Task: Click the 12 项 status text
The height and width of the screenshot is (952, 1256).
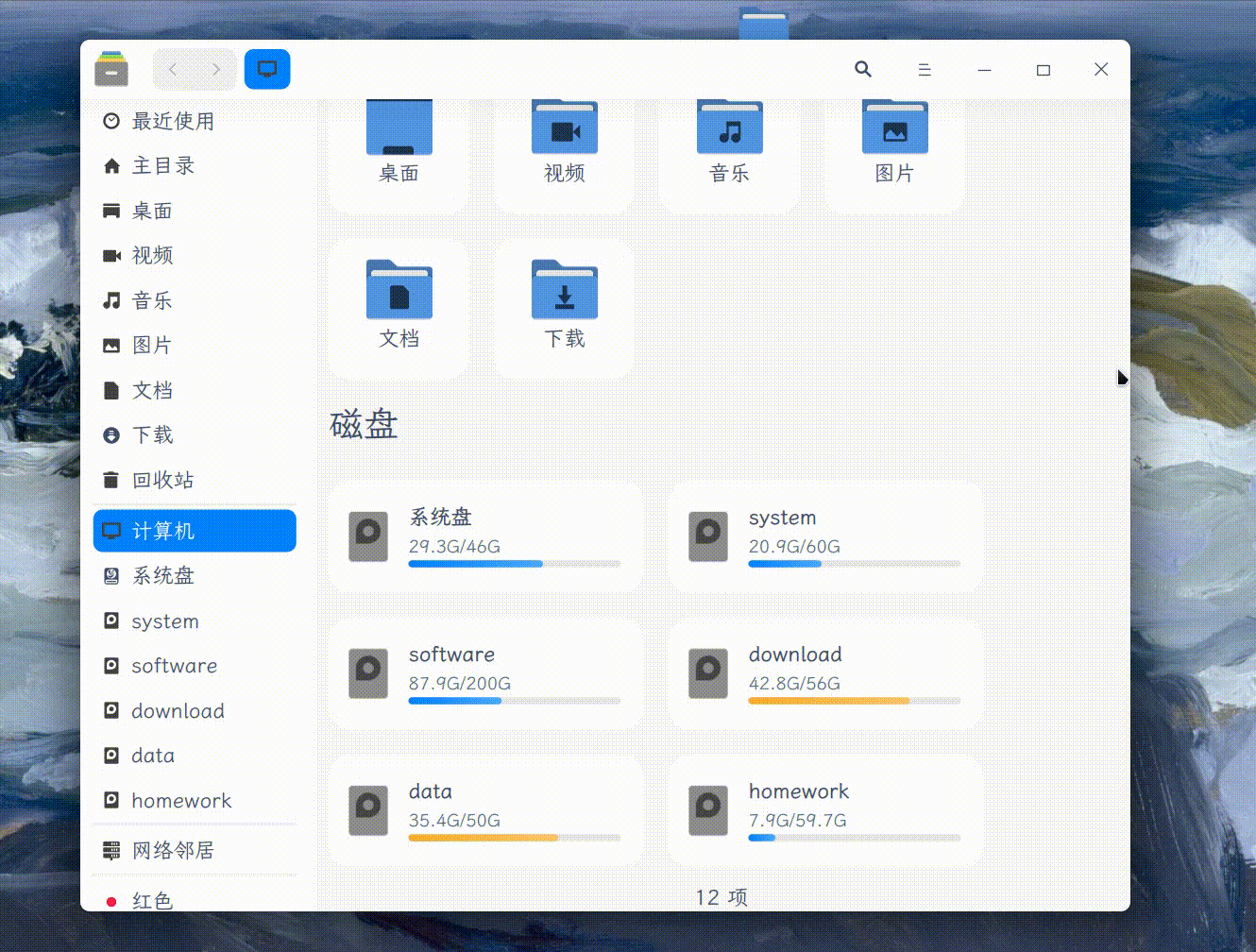Action: point(721,897)
